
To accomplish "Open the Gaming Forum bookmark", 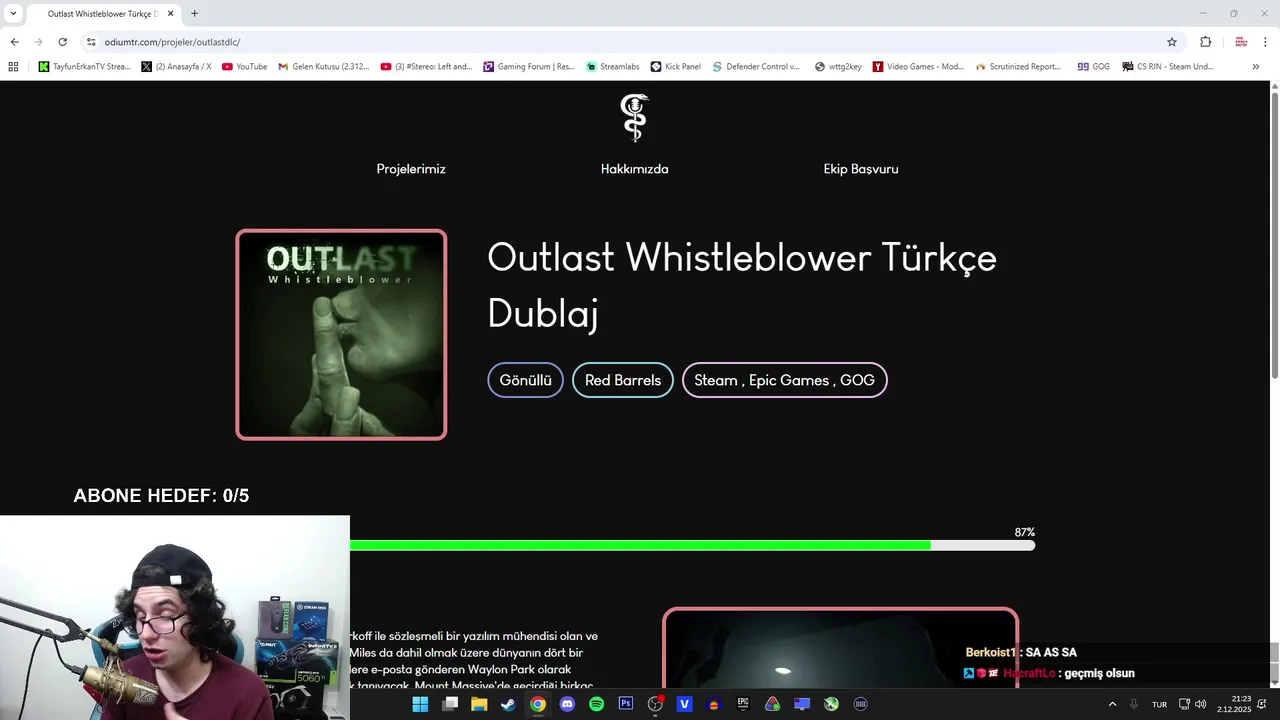I will pos(529,67).
